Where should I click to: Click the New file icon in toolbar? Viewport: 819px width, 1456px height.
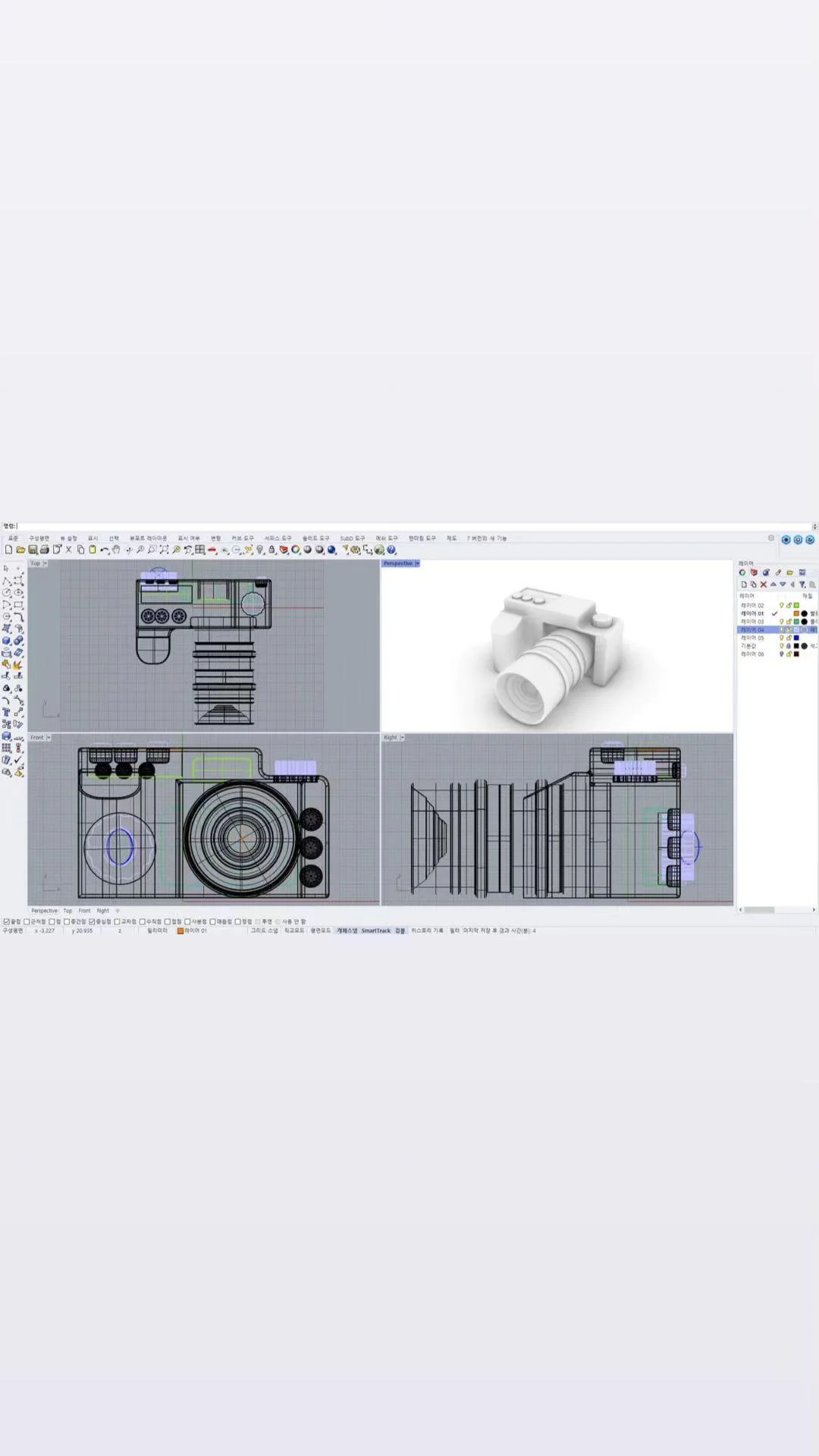(x=8, y=550)
